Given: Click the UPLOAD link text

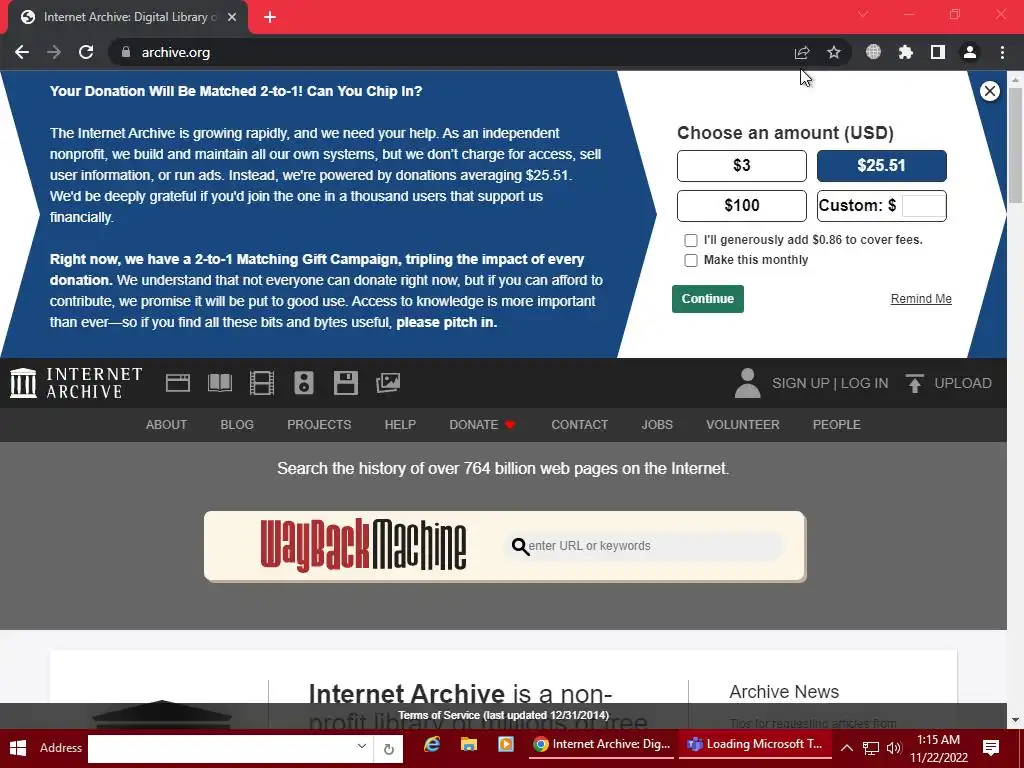Looking at the screenshot, I should click(963, 383).
